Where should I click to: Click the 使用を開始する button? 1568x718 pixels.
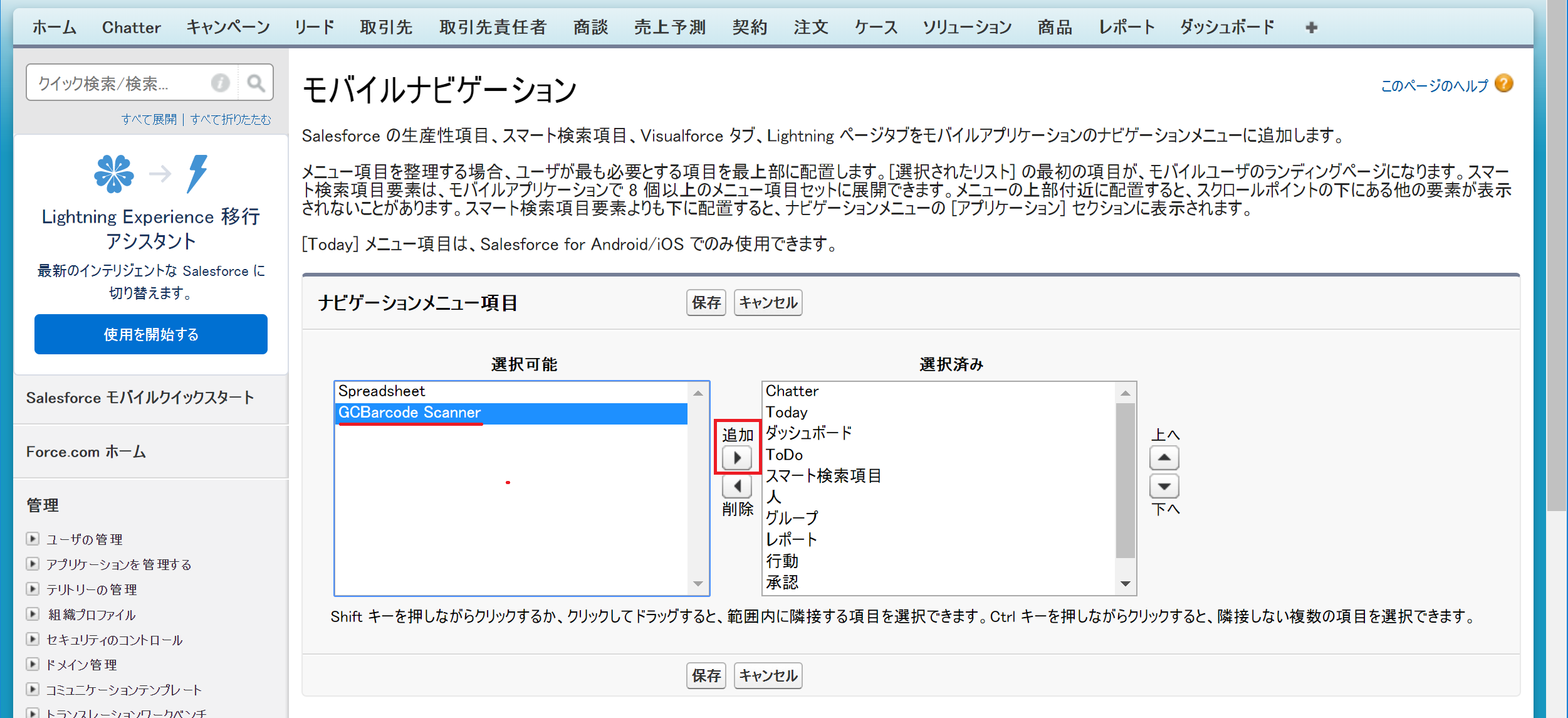click(x=151, y=334)
